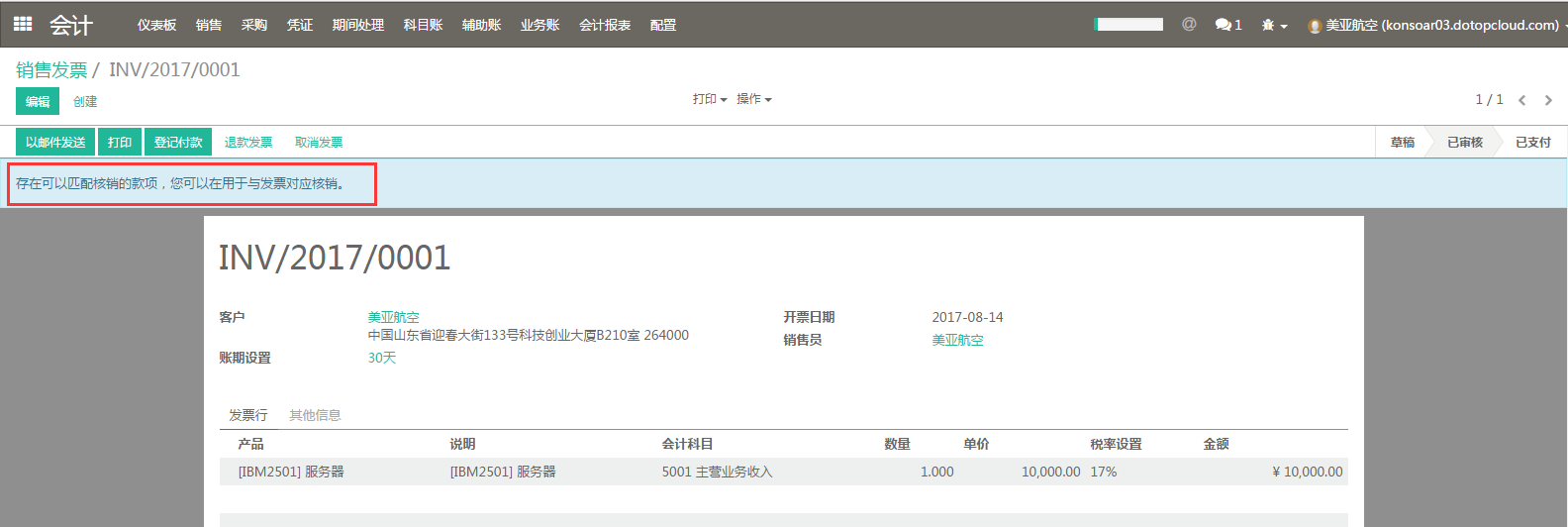Click the amount cell ¥ 10,000.00
This screenshot has width=1568, height=527.
tap(1307, 472)
